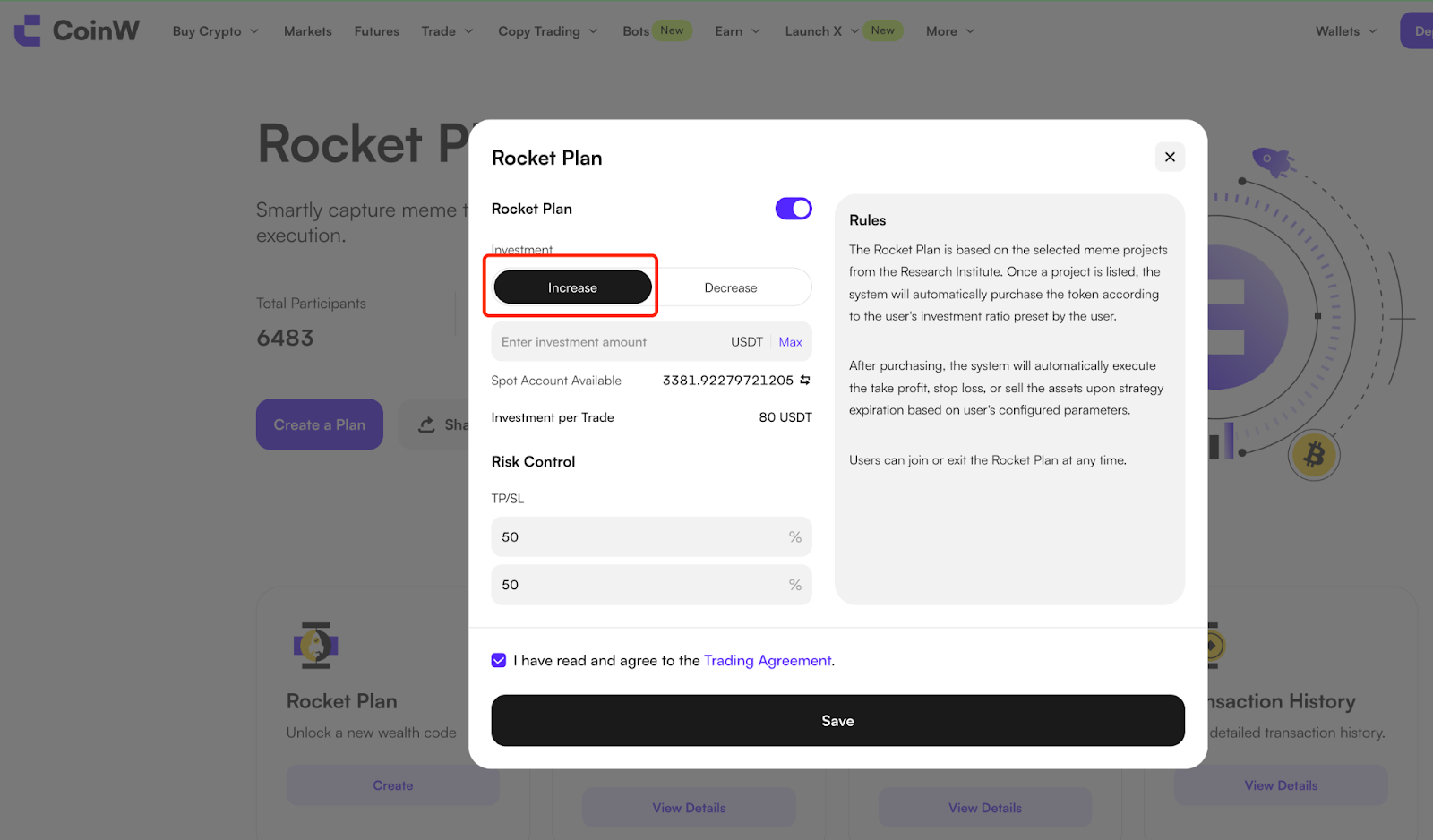Click the New badge beside Launch X
Image resolution: width=1433 pixels, height=840 pixels.
click(x=883, y=30)
